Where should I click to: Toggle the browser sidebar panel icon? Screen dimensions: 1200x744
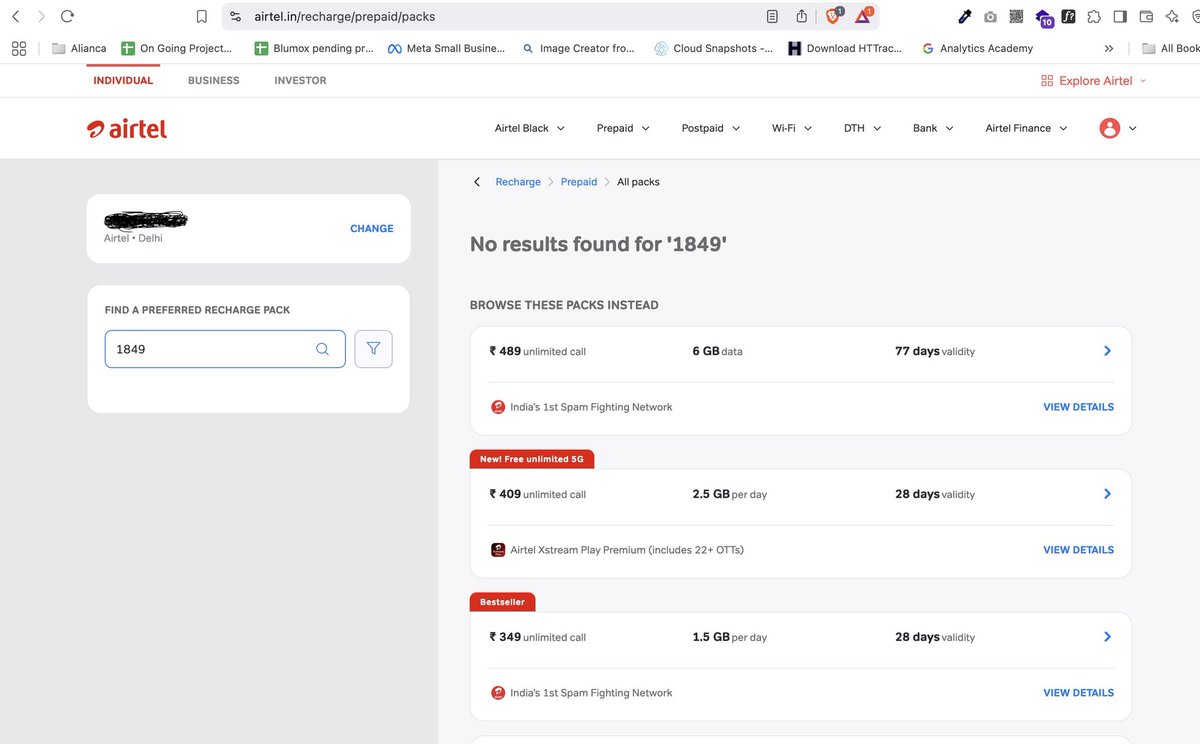pos(1120,16)
